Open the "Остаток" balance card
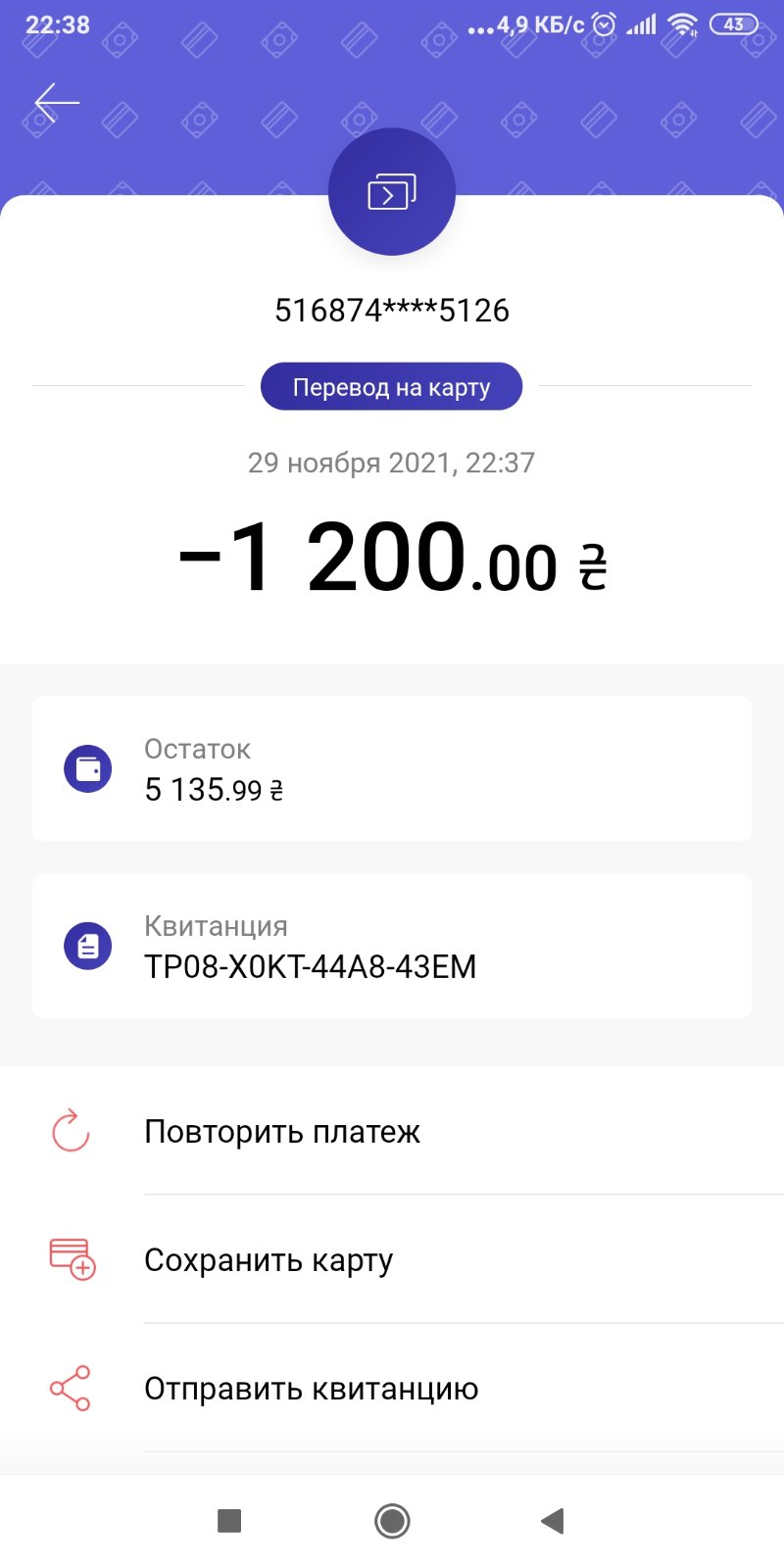The height and width of the screenshot is (1568, 784). click(392, 769)
